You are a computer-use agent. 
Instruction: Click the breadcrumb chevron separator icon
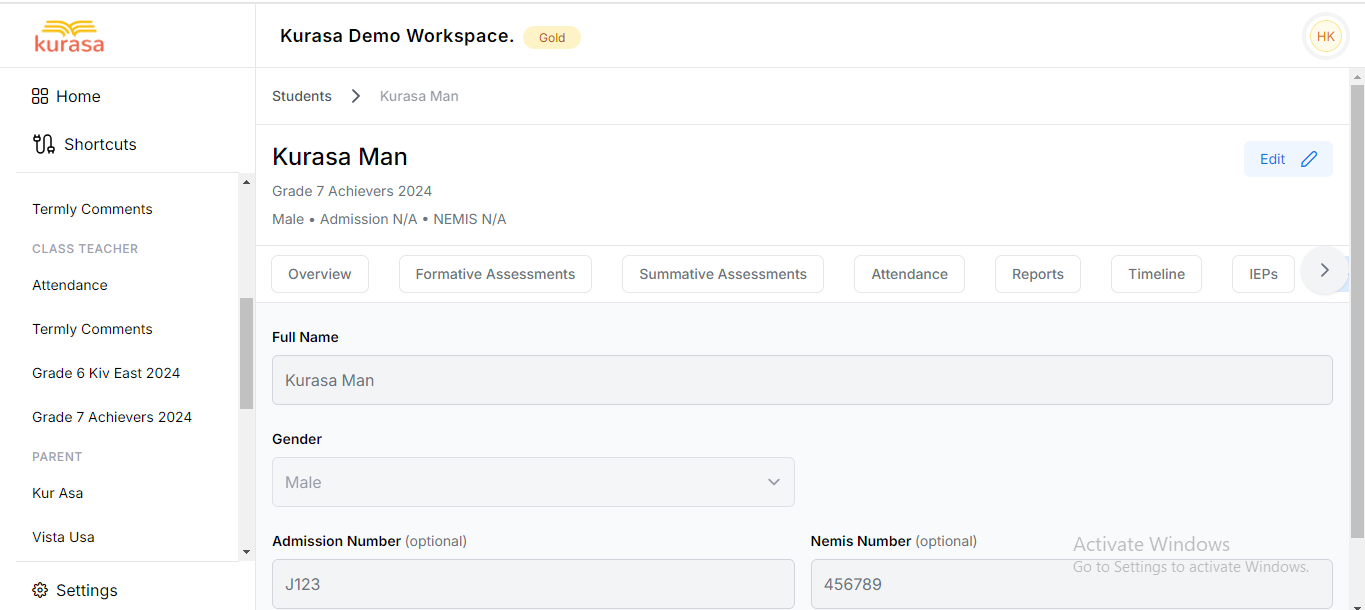click(x=355, y=96)
